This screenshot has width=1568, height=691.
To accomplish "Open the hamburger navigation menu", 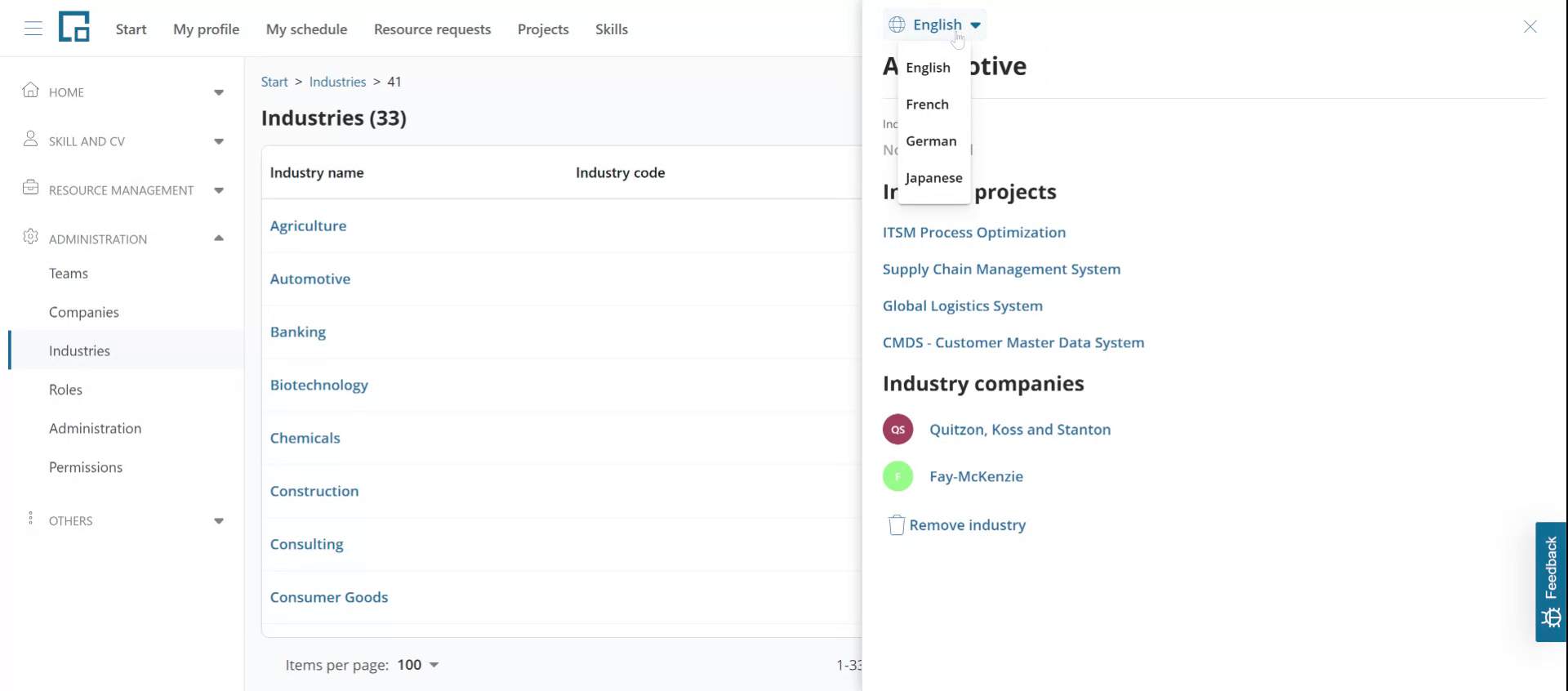I will pyautogui.click(x=33, y=29).
